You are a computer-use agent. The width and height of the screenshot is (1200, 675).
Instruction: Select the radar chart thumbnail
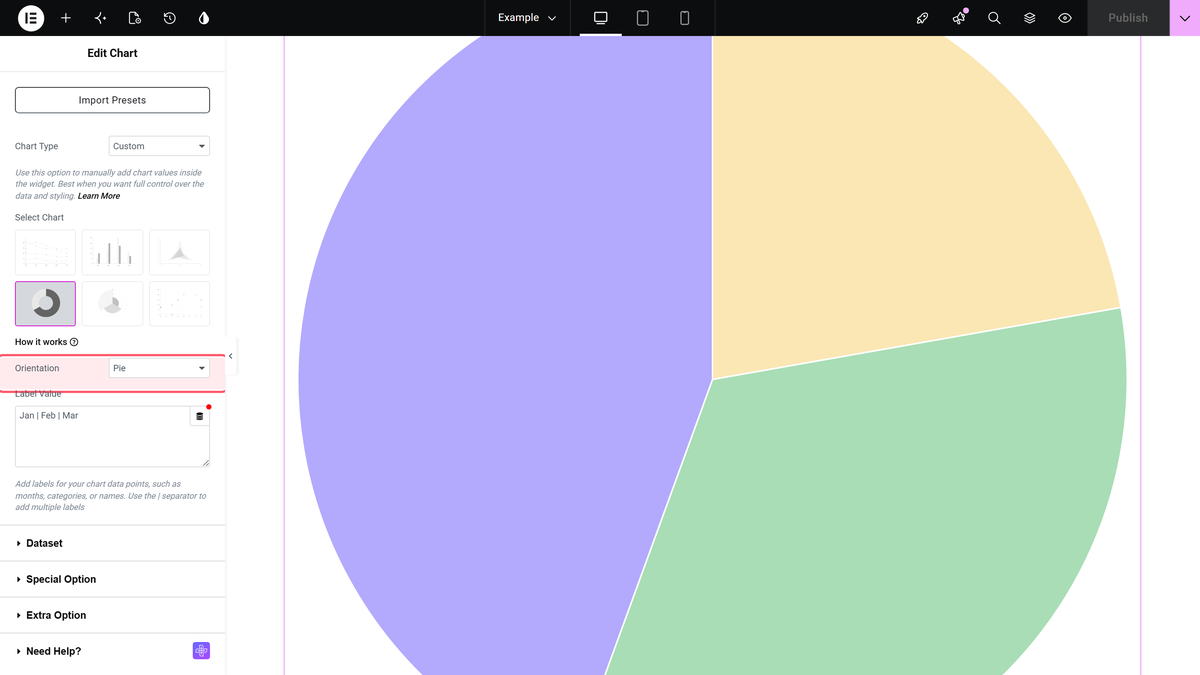(x=179, y=252)
